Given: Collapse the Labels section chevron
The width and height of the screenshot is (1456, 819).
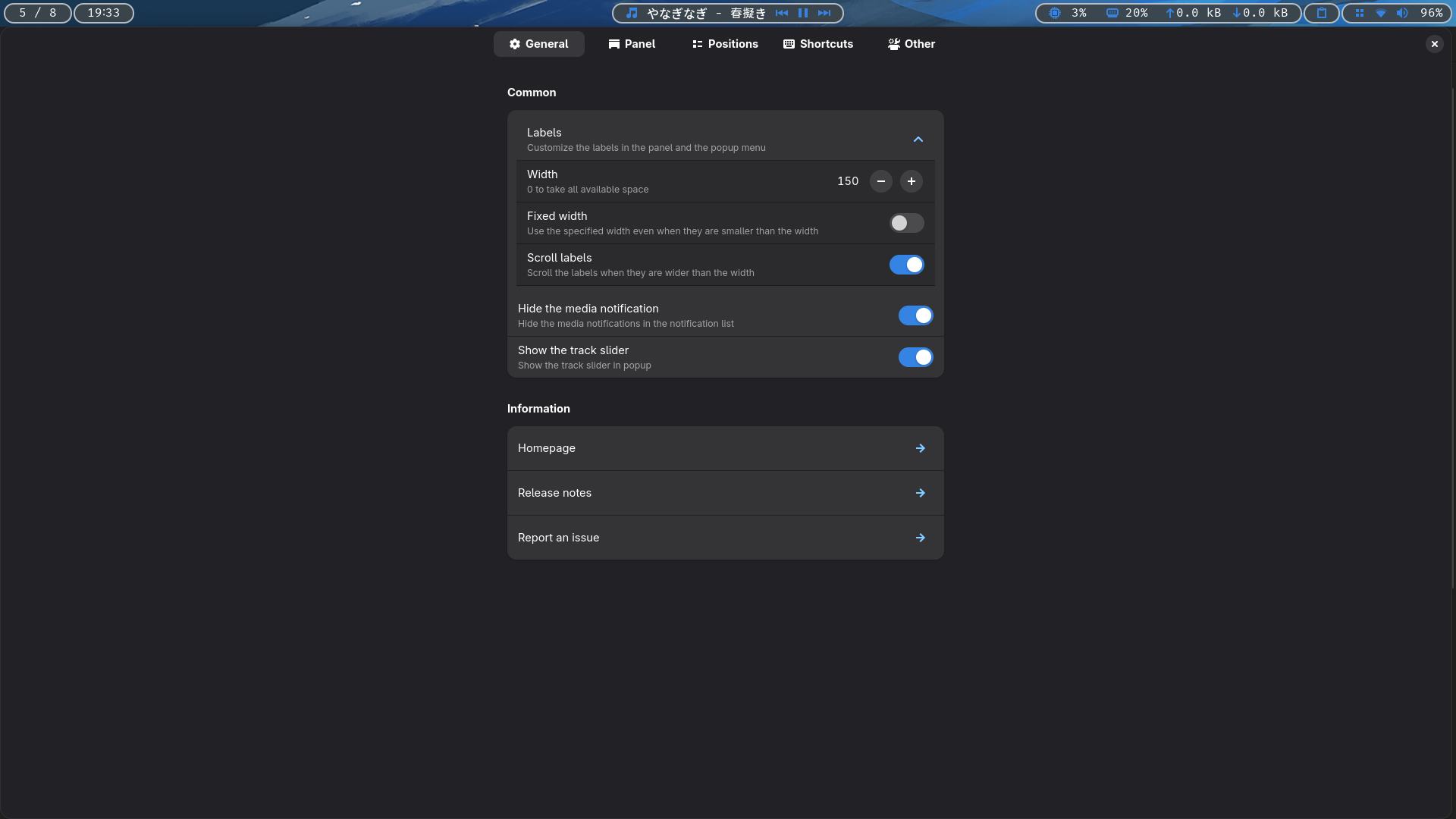Looking at the screenshot, I should (918, 140).
